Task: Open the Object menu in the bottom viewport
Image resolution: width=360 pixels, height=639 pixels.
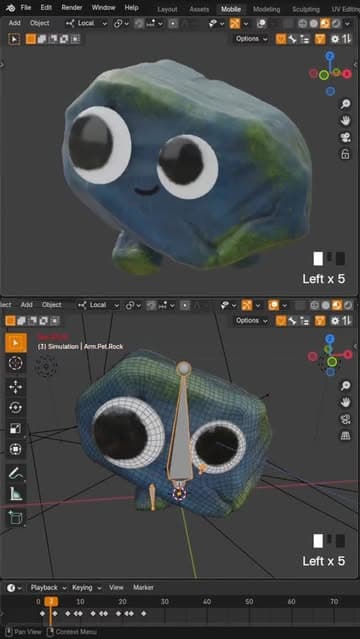Action: [52, 305]
